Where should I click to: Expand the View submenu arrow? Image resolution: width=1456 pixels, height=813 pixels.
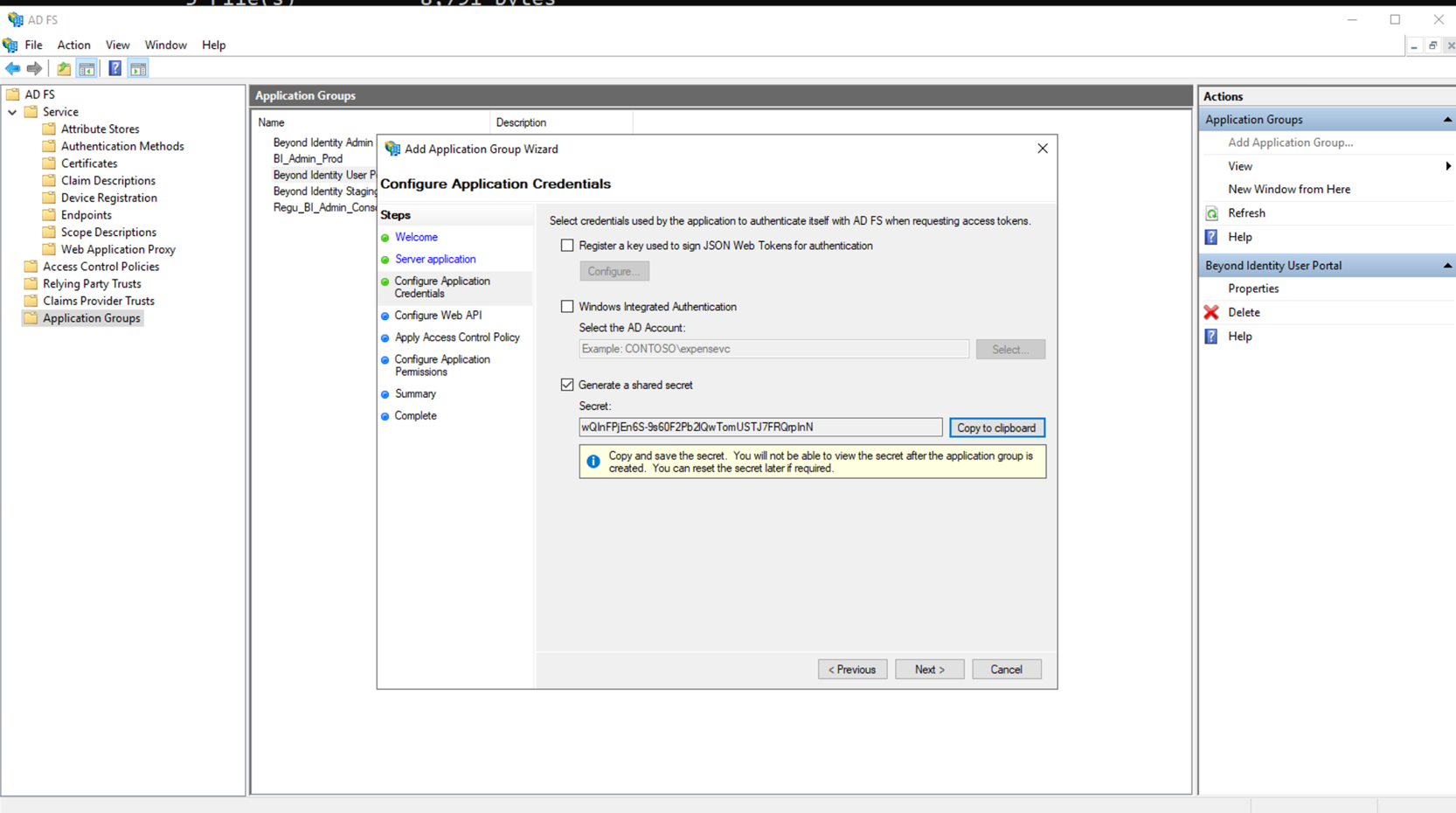1447,166
